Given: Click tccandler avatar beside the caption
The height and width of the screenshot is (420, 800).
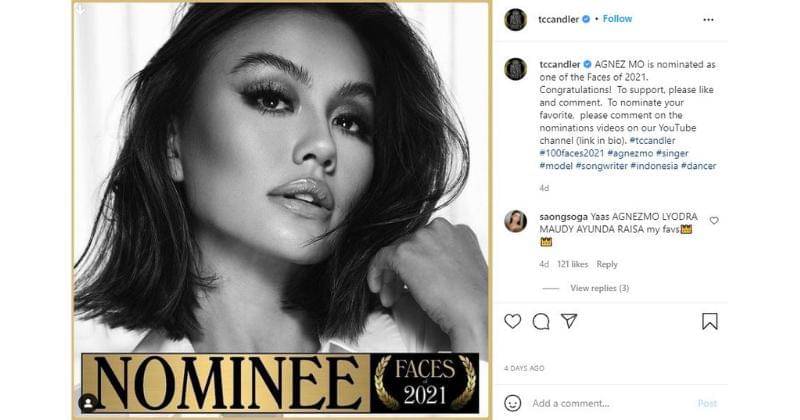Looking at the screenshot, I should [x=515, y=68].
